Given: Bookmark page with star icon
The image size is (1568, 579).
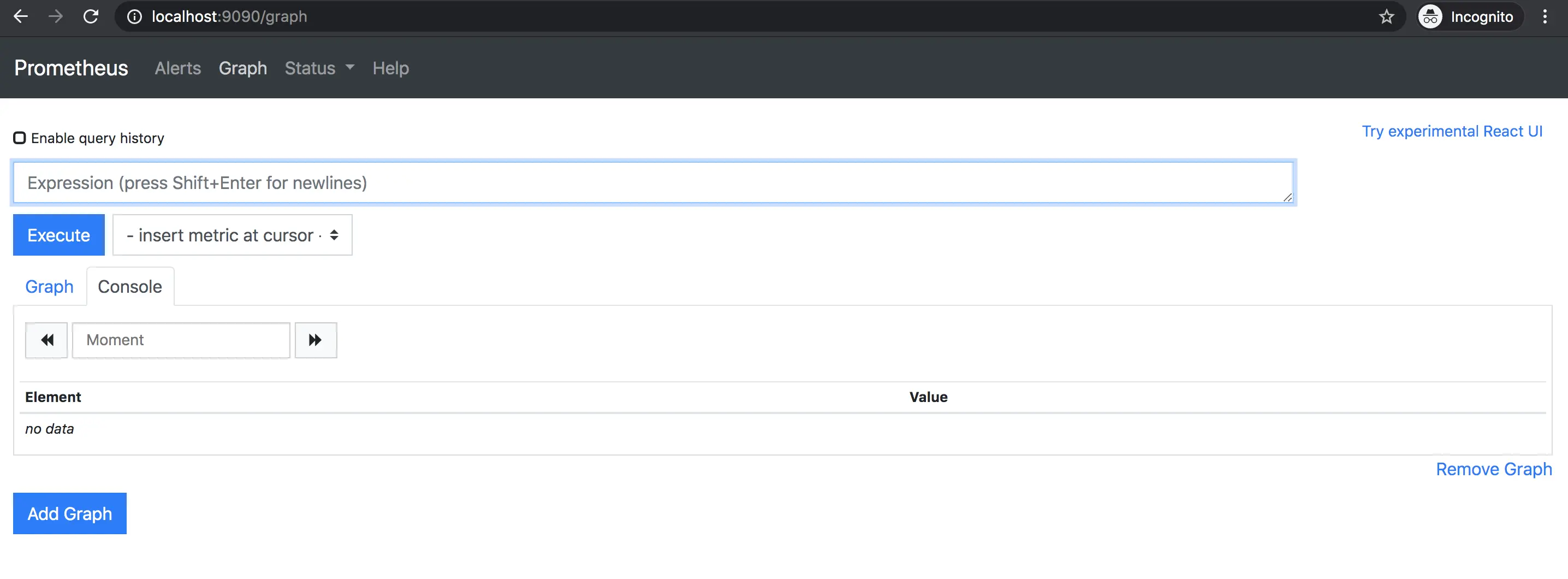Looking at the screenshot, I should pyautogui.click(x=1386, y=16).
